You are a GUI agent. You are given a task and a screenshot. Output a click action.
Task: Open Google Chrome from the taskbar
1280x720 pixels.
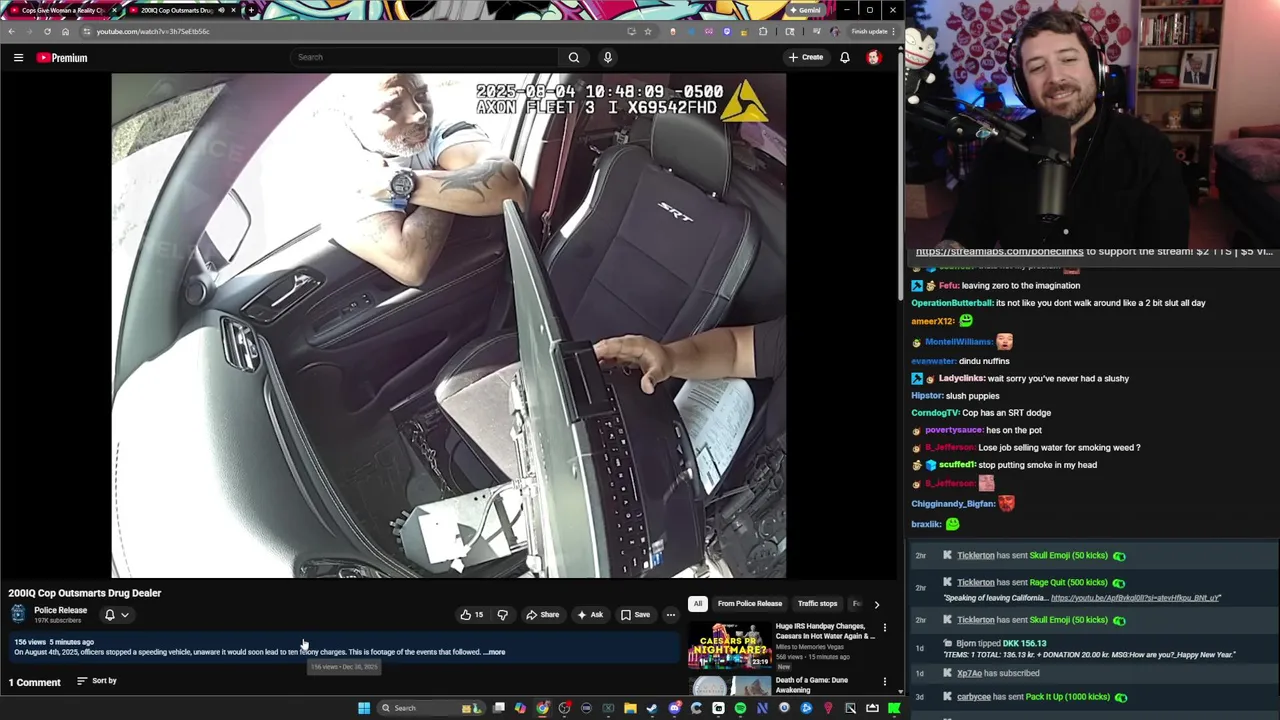[542, 708]
